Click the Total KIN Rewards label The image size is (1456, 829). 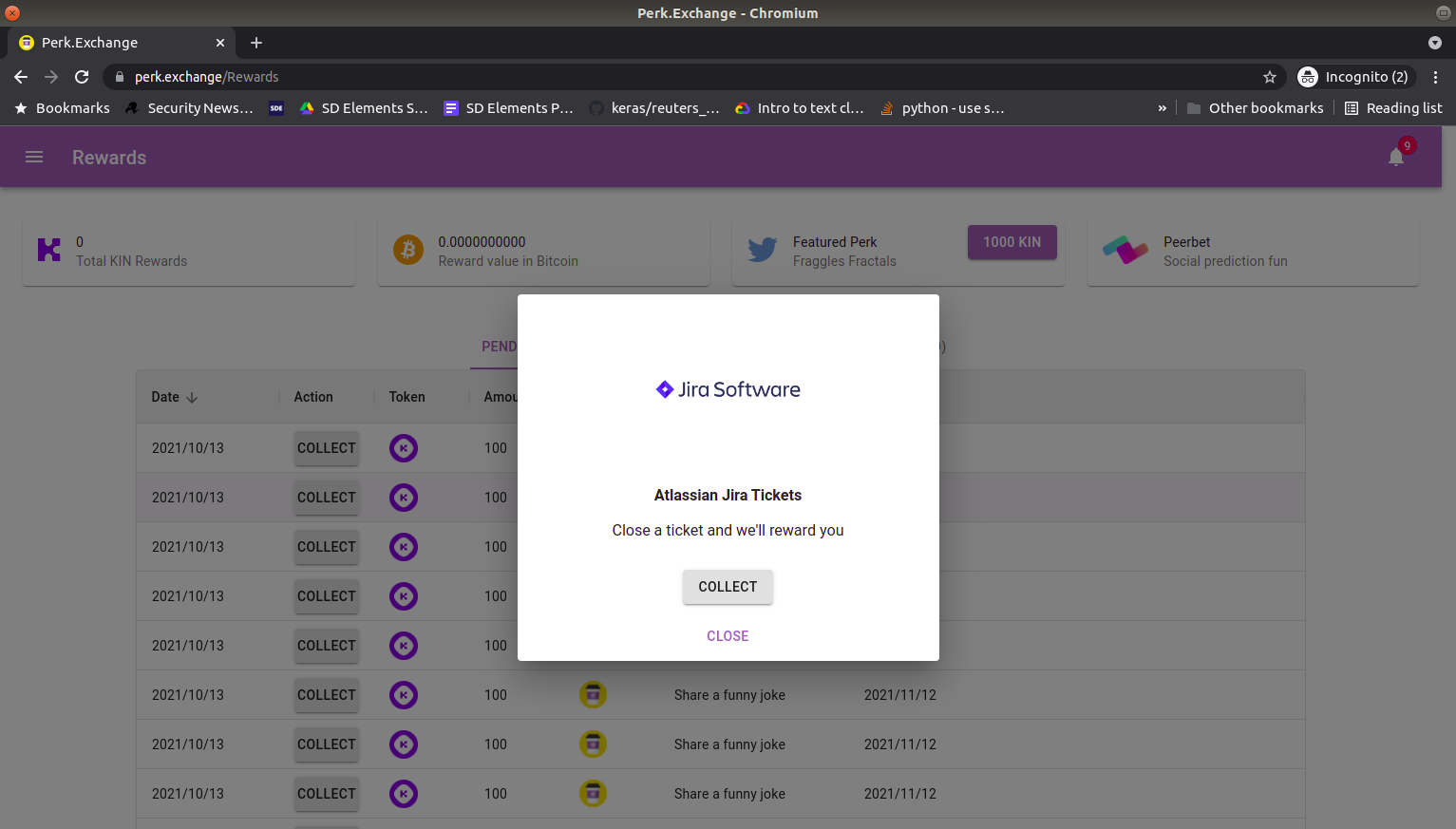(x=131, y=261)
